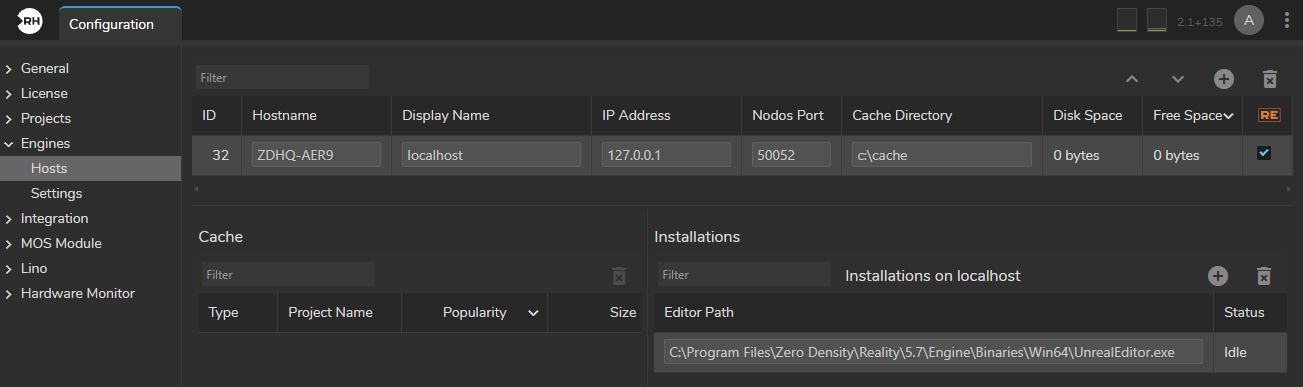Open the three-dot options menu

pyautogui.click(x=1286, y=20)
